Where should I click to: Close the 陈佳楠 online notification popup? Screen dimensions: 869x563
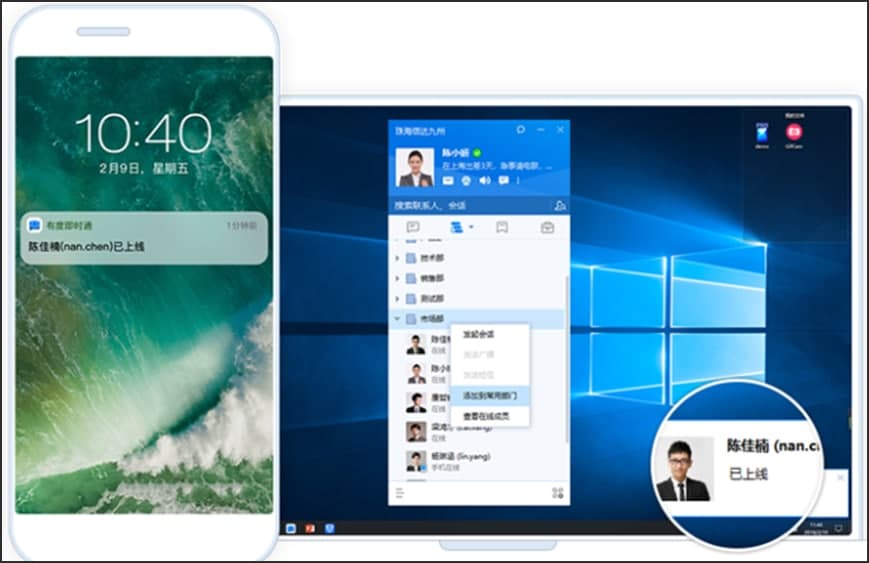pyautogui.click(x=841, y=477)
